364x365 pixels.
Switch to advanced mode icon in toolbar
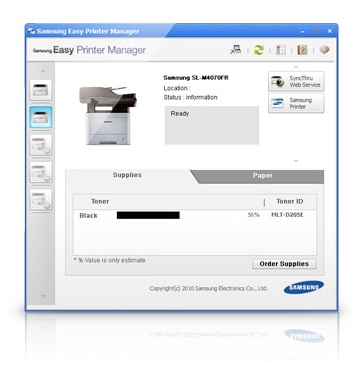click(x=236, y=50)
